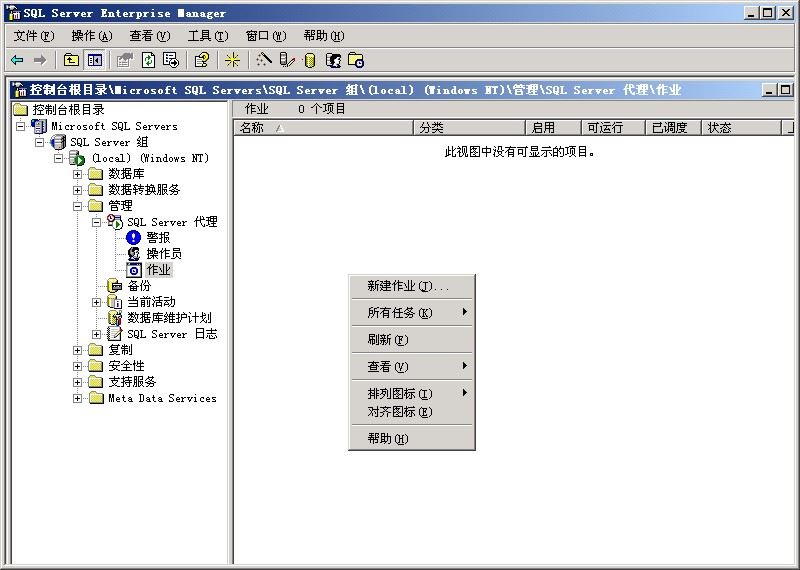
Task: Select the 数据库 tree folder label
Action: 126,174
